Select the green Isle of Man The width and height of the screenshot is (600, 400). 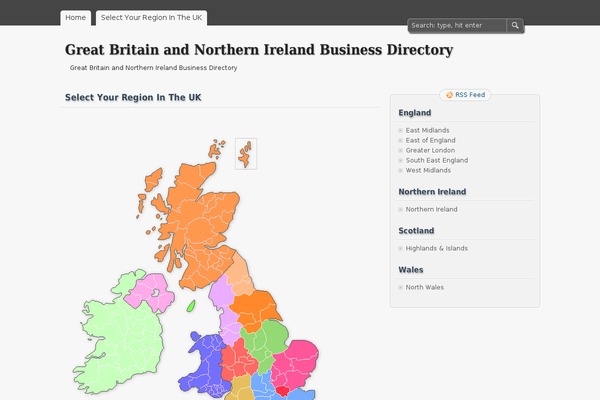(191, 306)
